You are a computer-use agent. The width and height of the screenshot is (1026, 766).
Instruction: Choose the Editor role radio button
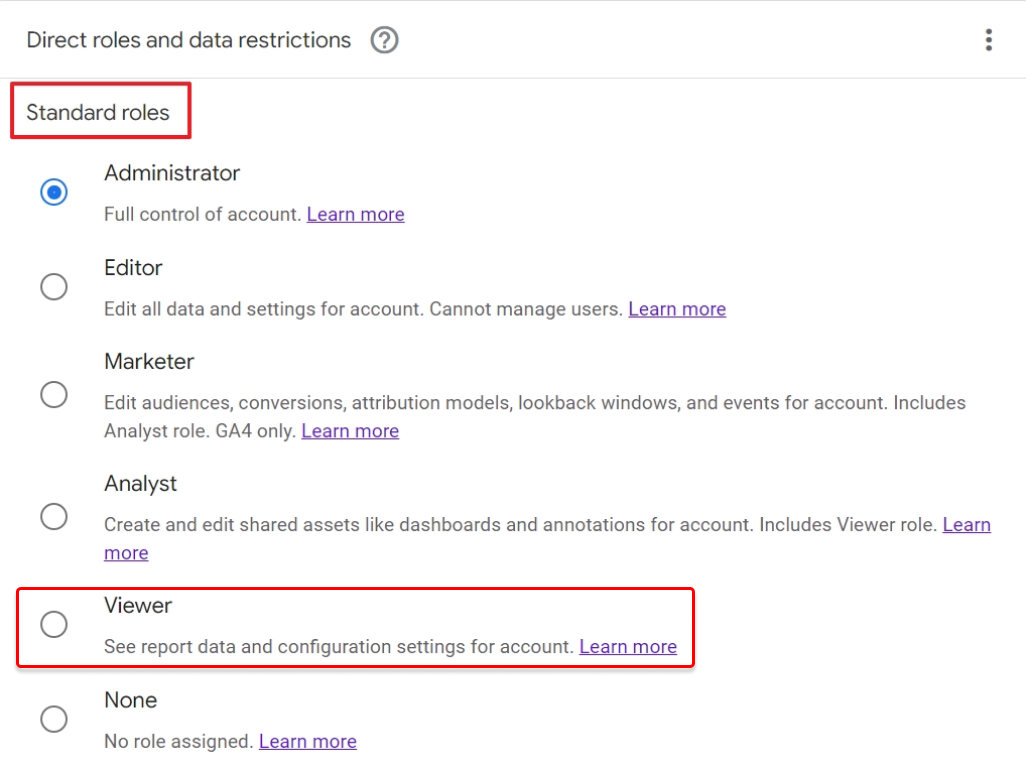(x=54, y=287)
